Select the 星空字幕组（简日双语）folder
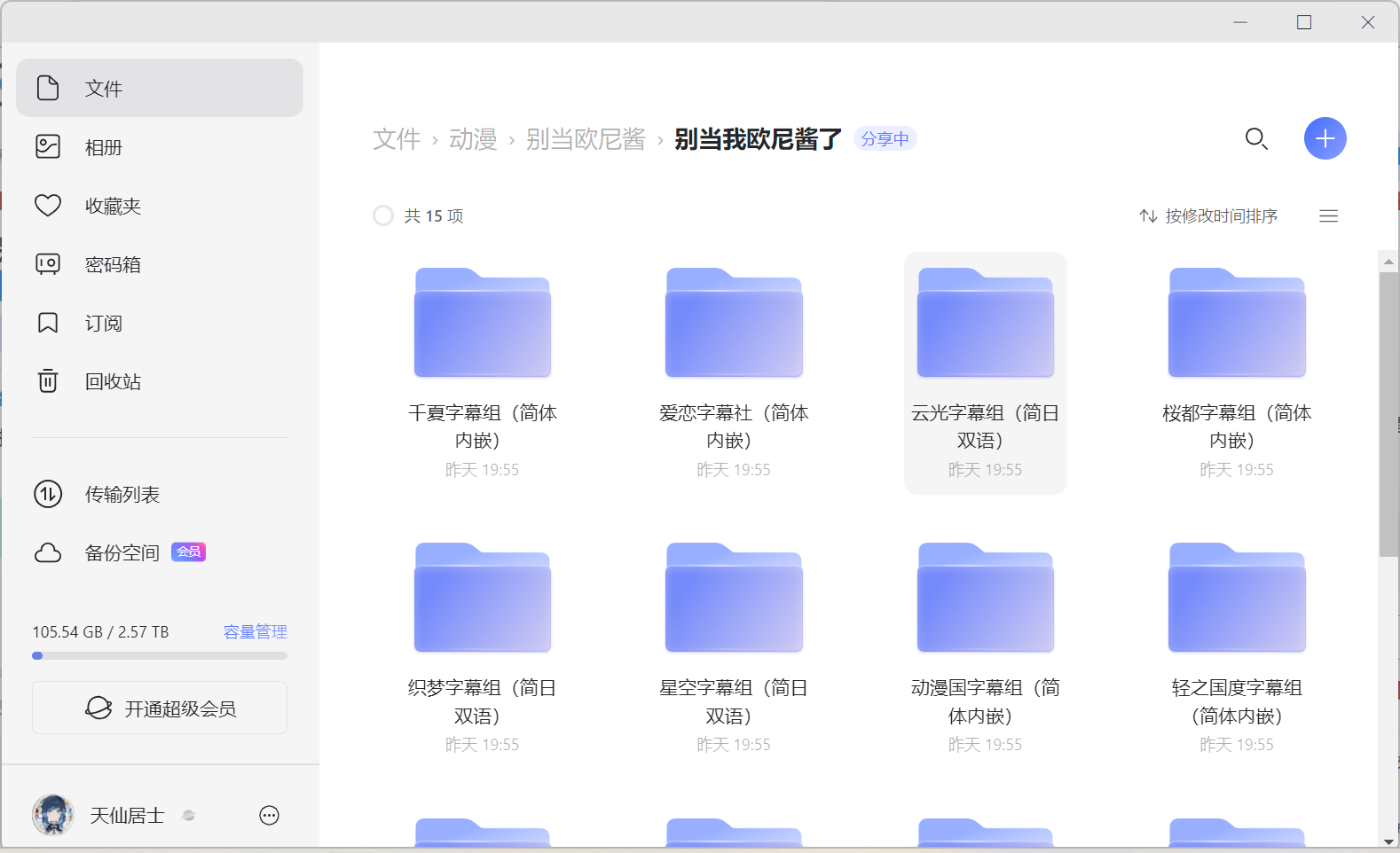This screenshot has width=1400, height=853. pyautogui.click(x=734, y=647)
